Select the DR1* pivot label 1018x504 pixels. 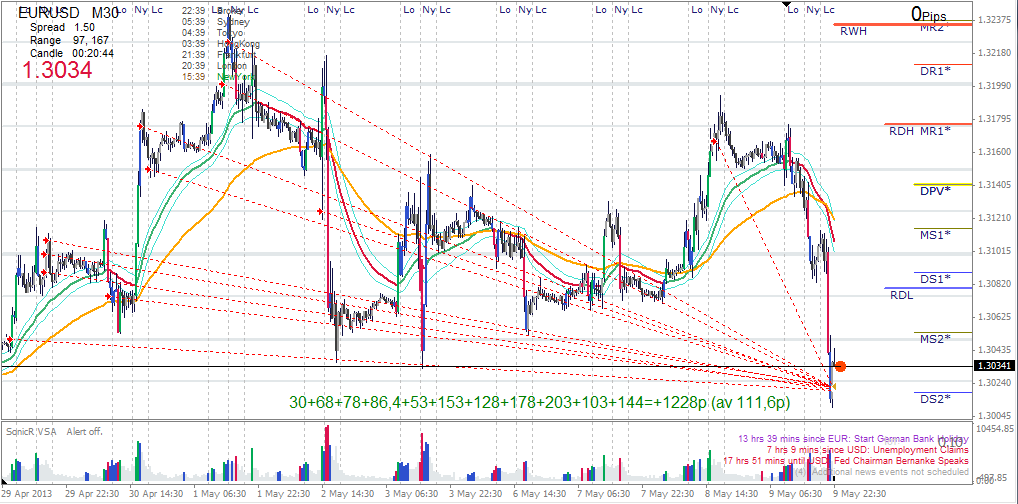pos(935,71)
